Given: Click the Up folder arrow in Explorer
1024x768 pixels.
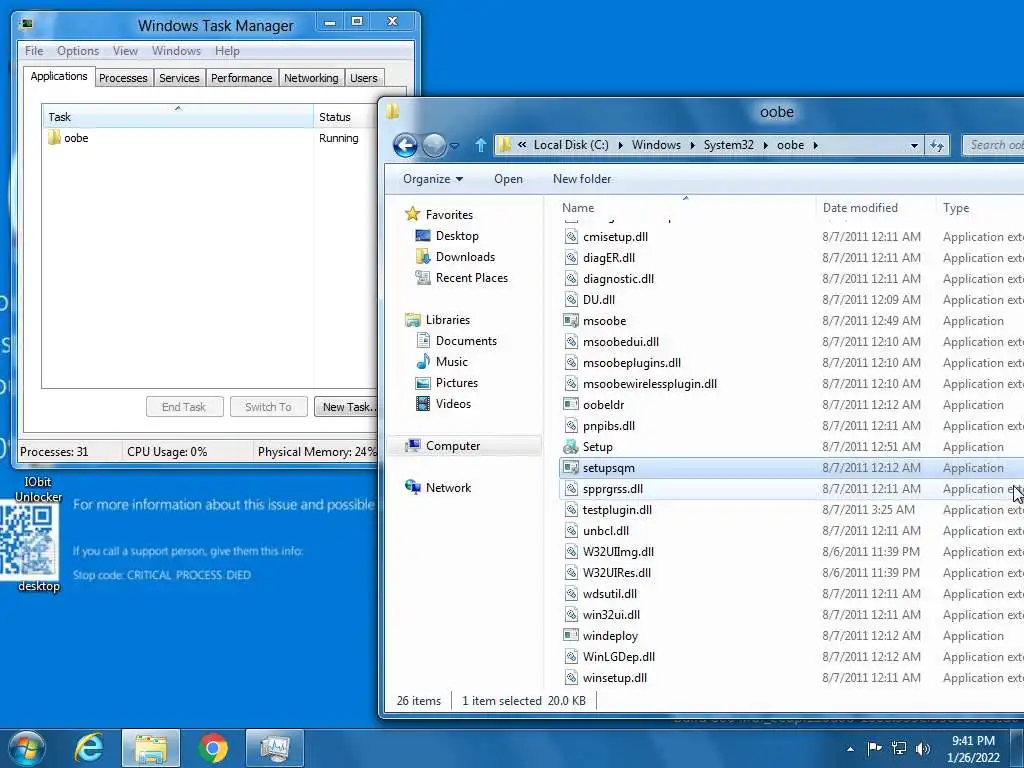Looking at the screenshot, I should tap(481, 145).
